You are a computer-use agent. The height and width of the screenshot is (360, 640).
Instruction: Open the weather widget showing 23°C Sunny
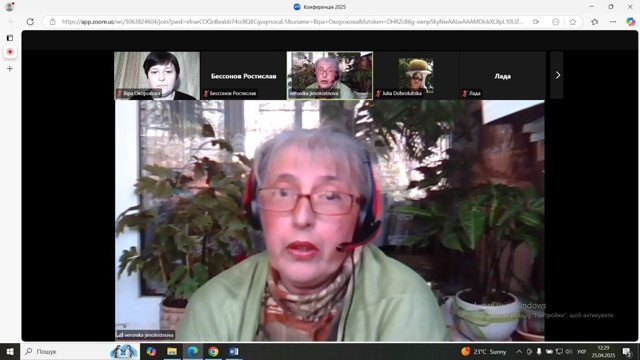pos(484,351)
